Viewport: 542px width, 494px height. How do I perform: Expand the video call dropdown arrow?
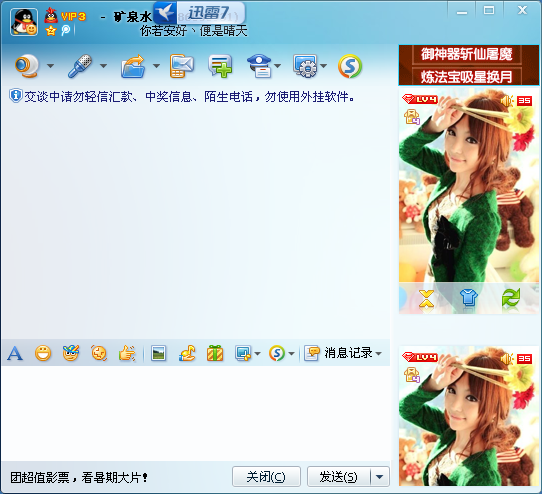pos(50,66)
